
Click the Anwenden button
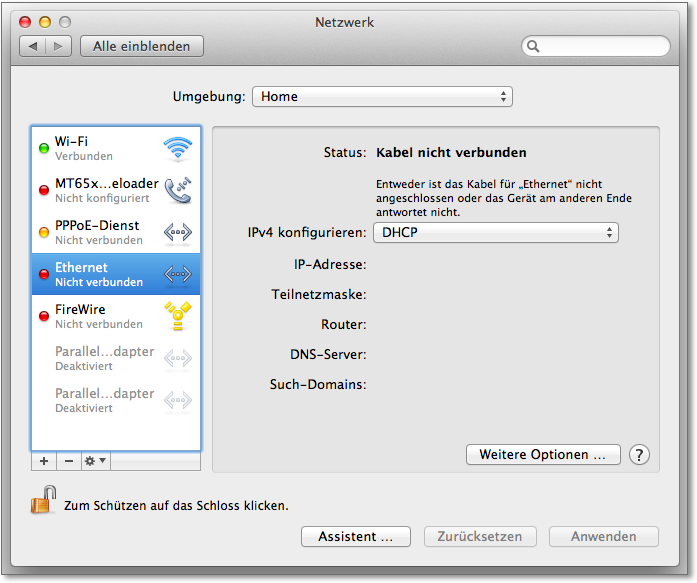click(x=603, y=537)
